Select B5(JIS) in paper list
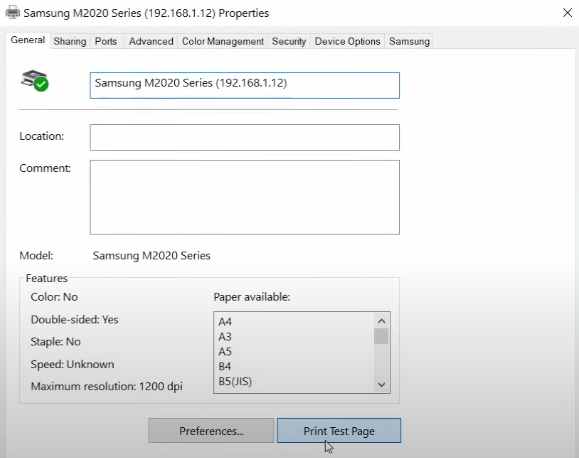The height and width of the screenshot is (458, 579). 235,381
